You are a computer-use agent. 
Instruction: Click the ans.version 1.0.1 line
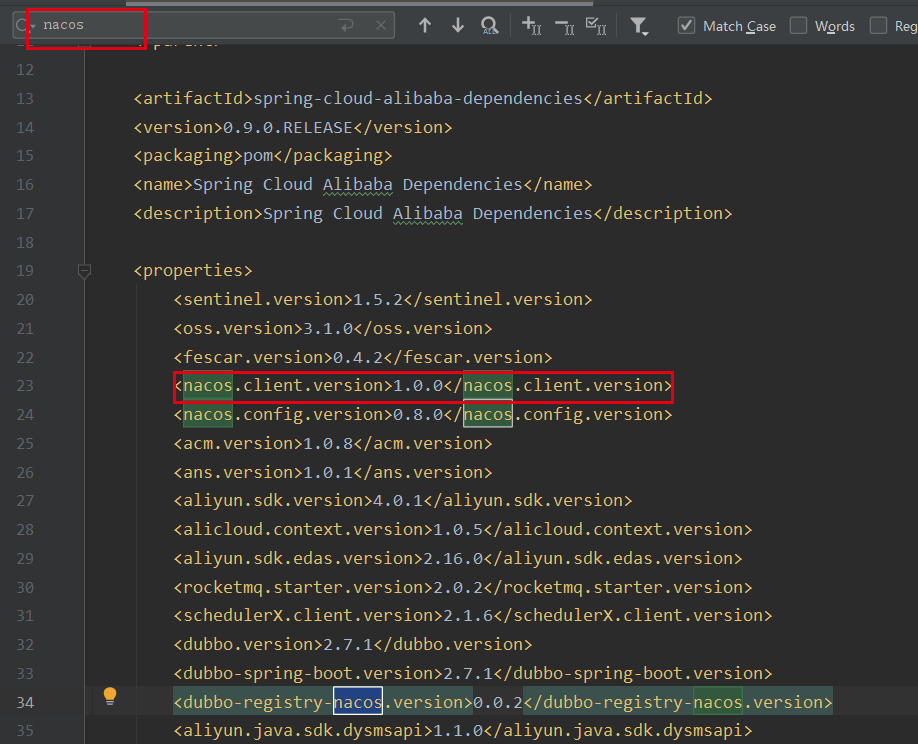[x=333, y=472]
